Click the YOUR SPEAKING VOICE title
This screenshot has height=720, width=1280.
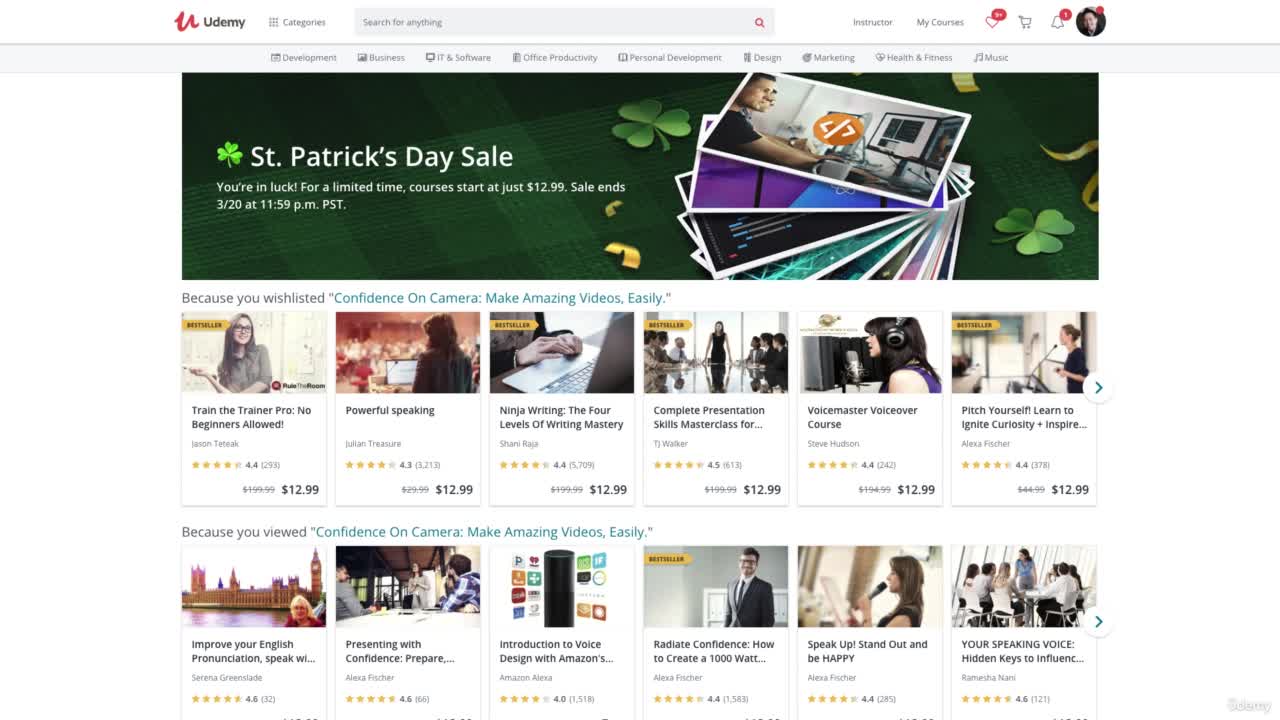(1022, 651)
